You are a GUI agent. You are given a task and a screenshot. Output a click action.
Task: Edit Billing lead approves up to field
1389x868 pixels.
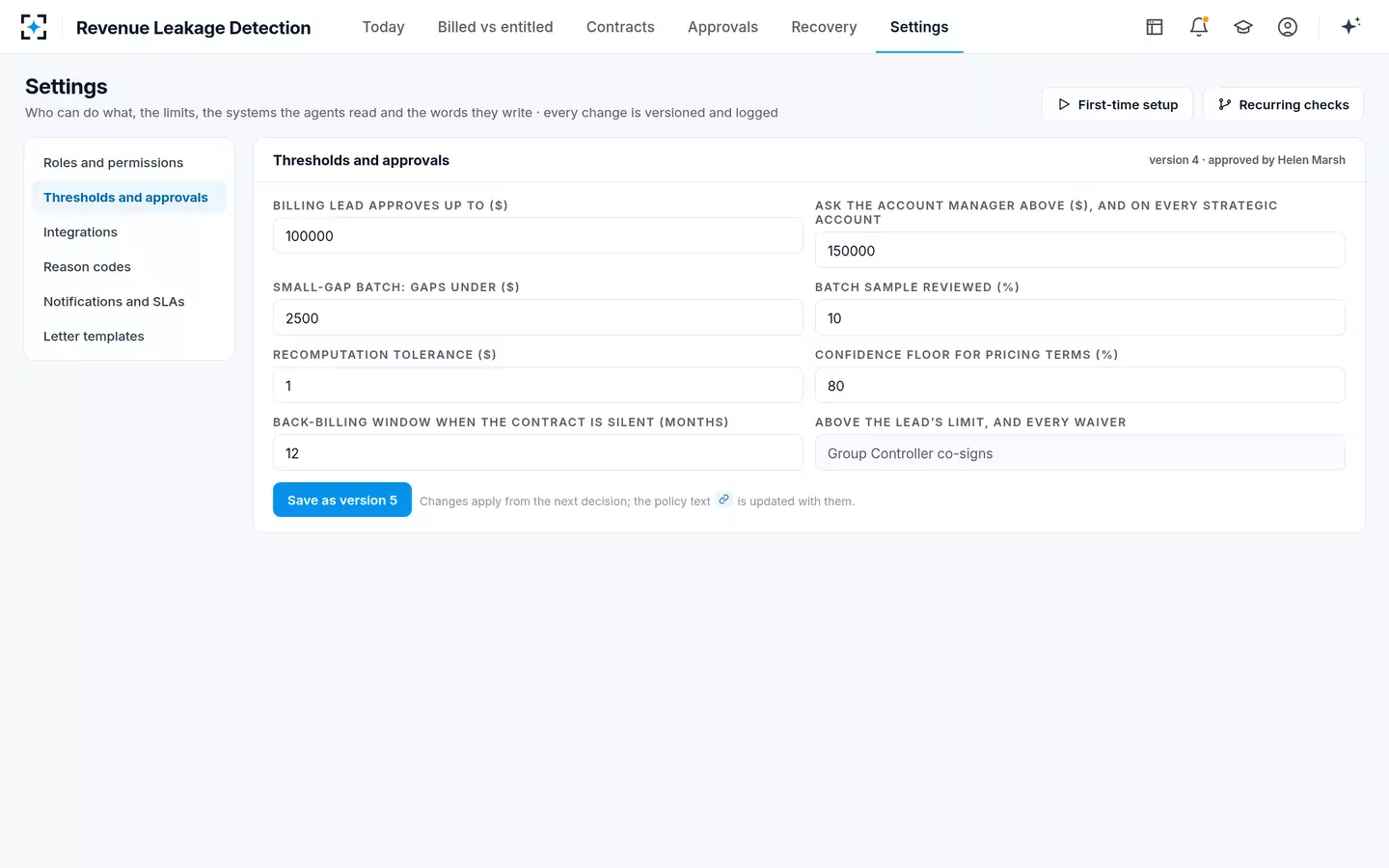tap(538, 235)
